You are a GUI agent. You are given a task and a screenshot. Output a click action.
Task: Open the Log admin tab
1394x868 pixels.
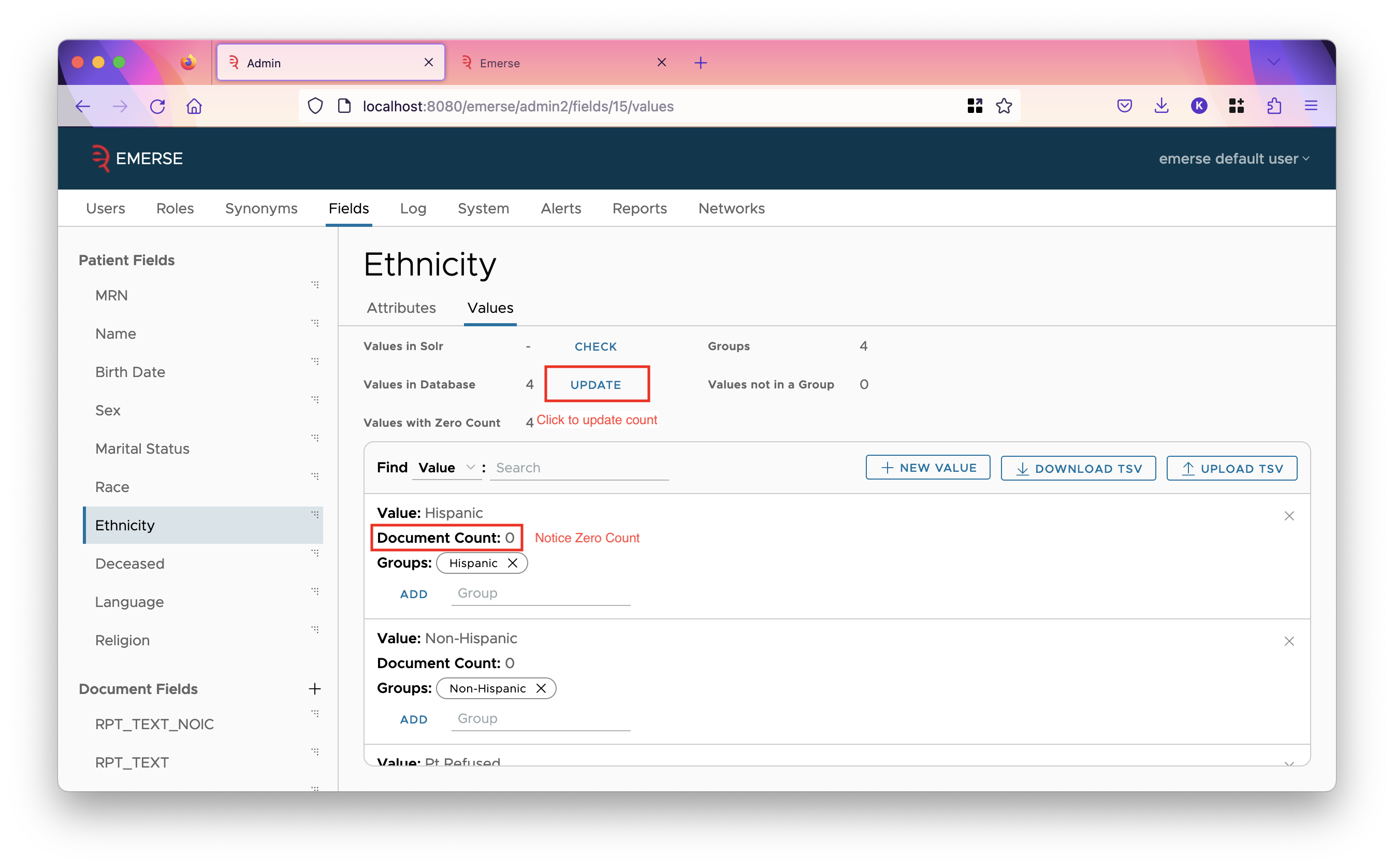point(413,208)
